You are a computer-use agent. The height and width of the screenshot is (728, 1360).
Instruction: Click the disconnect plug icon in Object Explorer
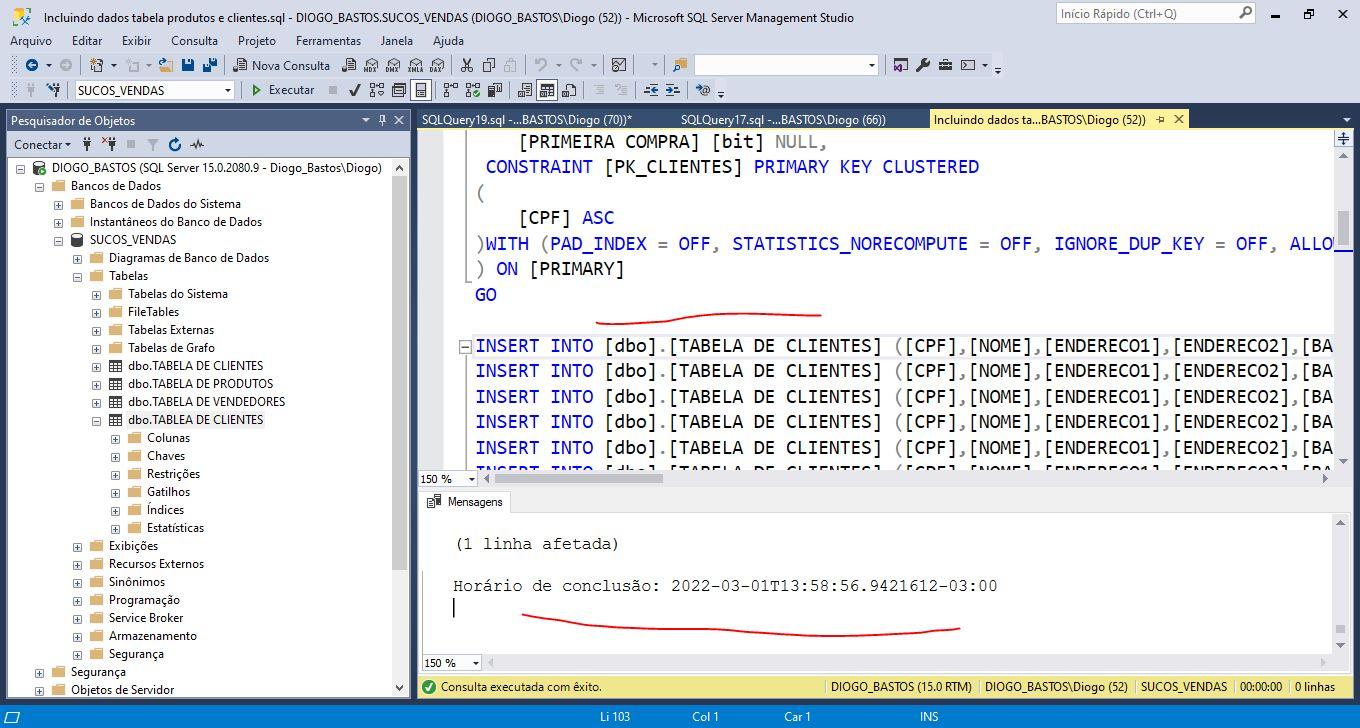(x=109, y=144)
